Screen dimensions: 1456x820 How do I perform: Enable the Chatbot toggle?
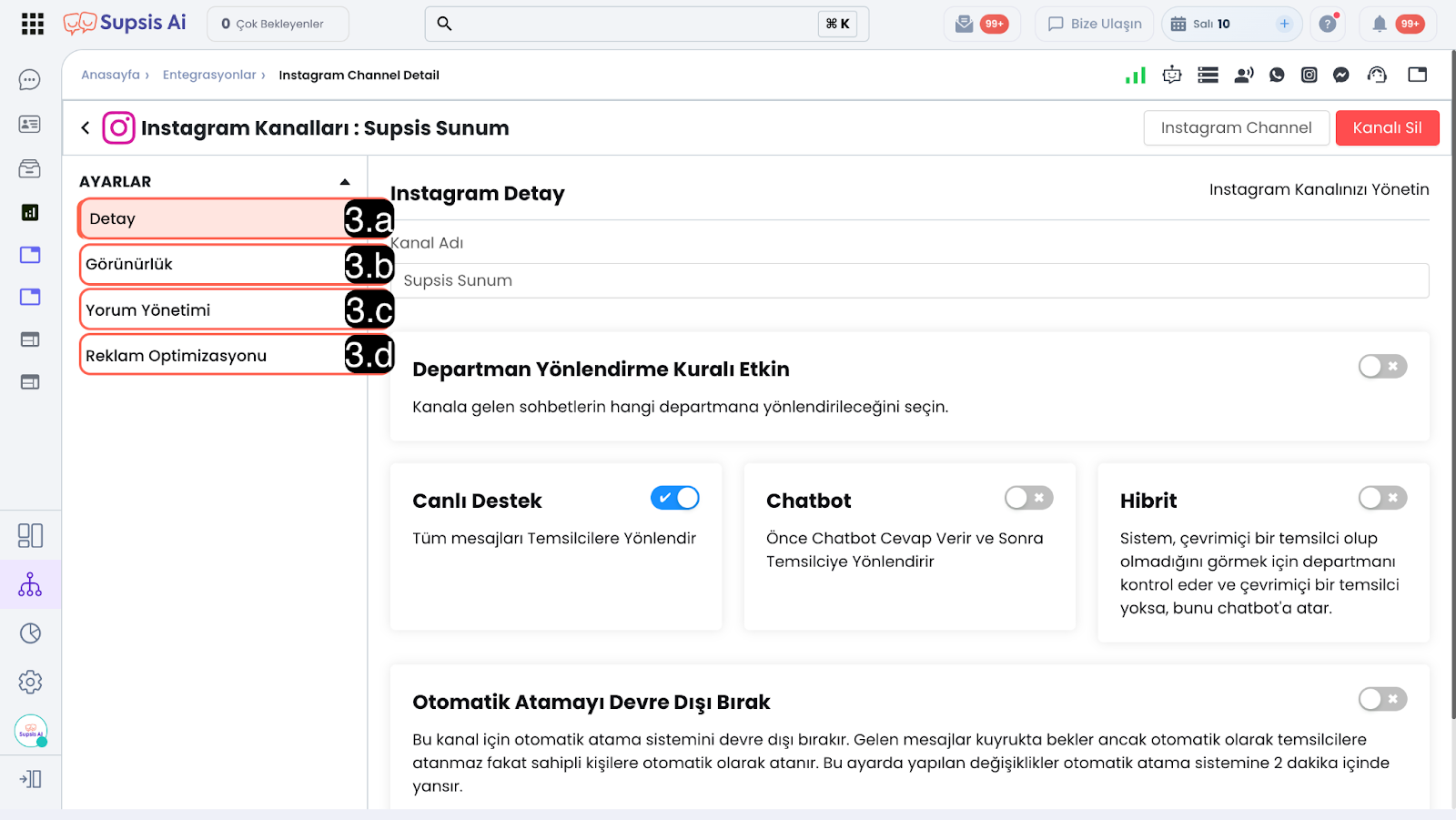(x=1028, y=498)
